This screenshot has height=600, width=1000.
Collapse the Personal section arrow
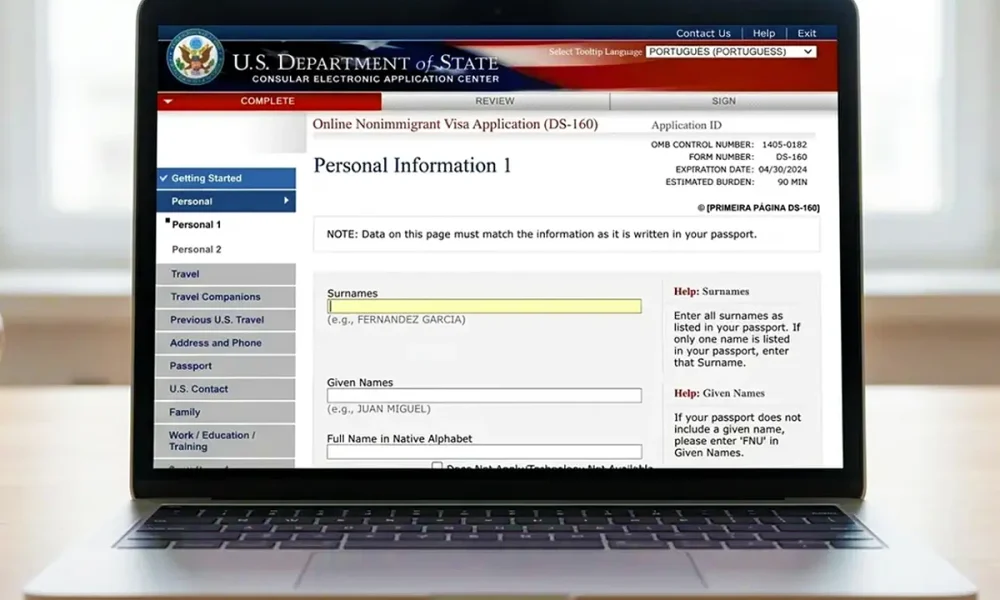click(x=286, y=201)
